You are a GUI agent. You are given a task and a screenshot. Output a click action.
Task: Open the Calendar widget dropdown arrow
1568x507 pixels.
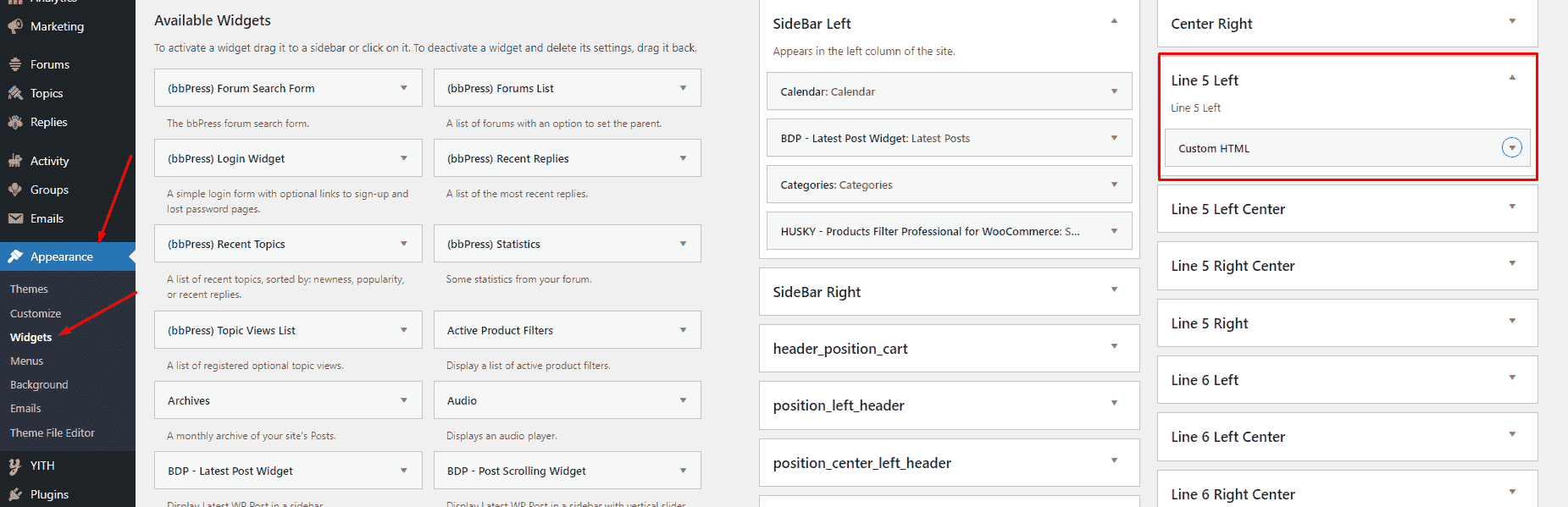pyautogui.click(x=1114, y=91)
